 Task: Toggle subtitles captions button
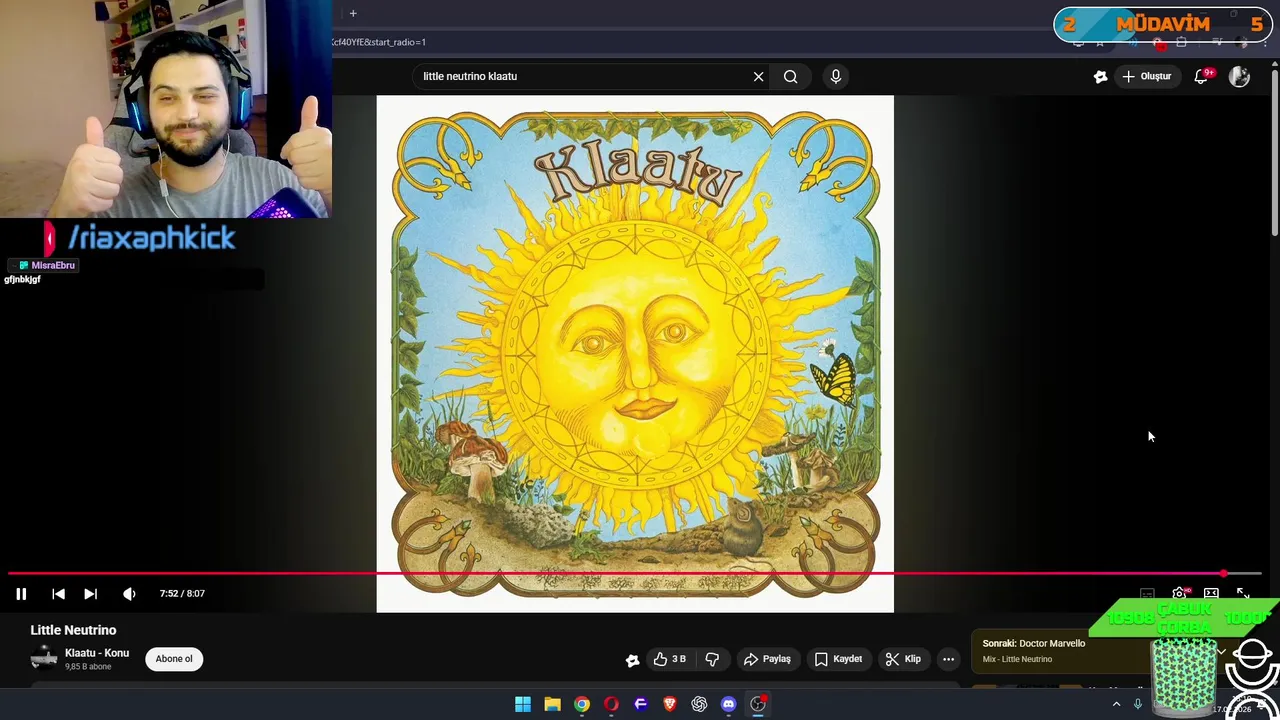click(1147, 594)
